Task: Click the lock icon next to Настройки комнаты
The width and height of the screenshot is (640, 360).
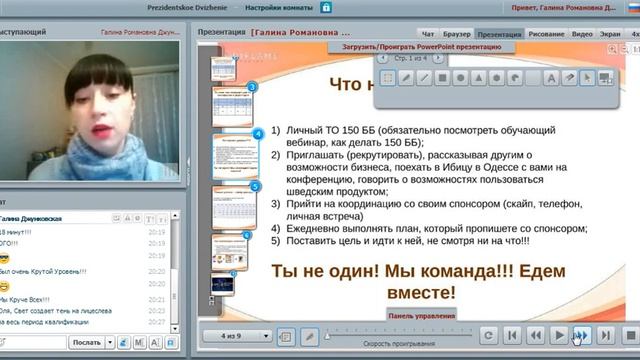Action: click(x=326, y=7)
